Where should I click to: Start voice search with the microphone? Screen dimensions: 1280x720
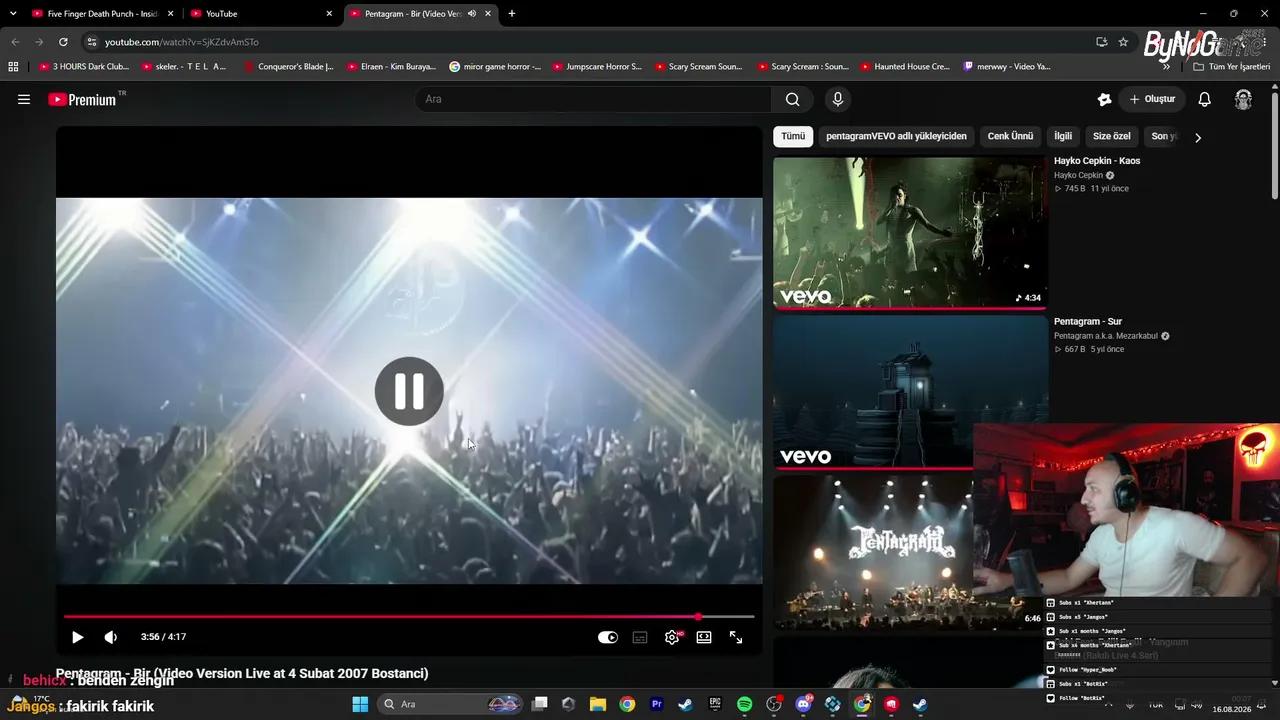[838, 99]
